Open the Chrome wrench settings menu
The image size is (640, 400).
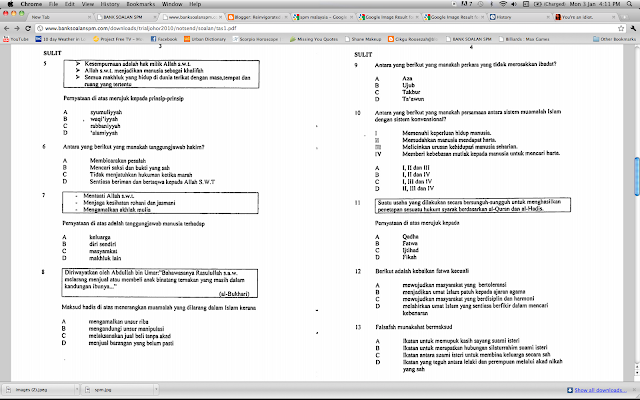coord(633,29)
